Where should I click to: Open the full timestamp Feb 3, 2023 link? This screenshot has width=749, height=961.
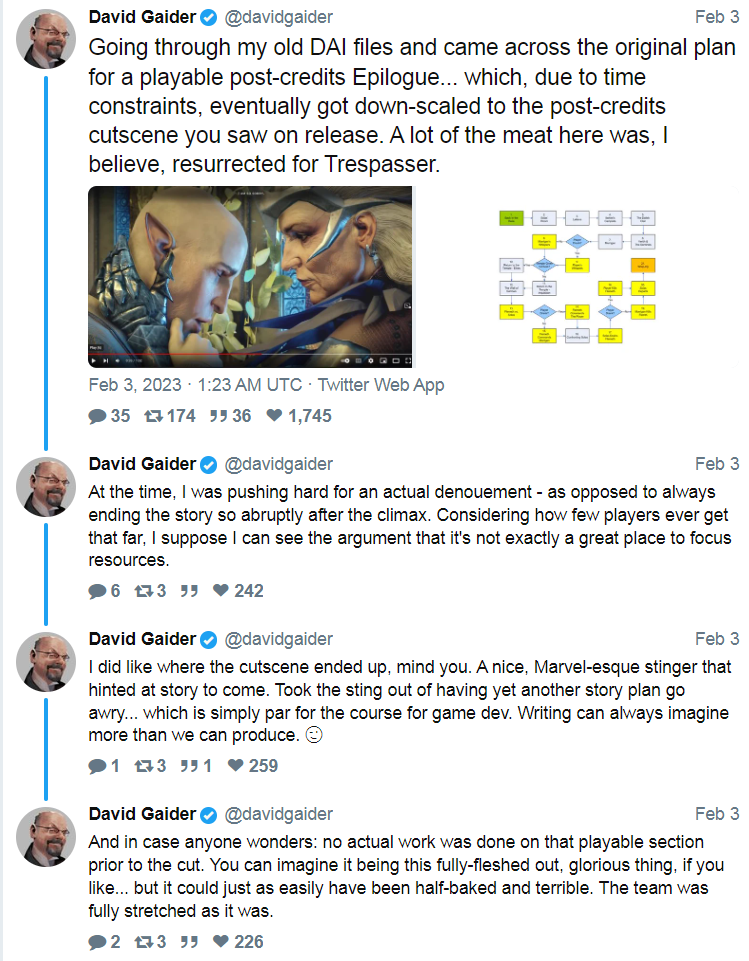184,385
